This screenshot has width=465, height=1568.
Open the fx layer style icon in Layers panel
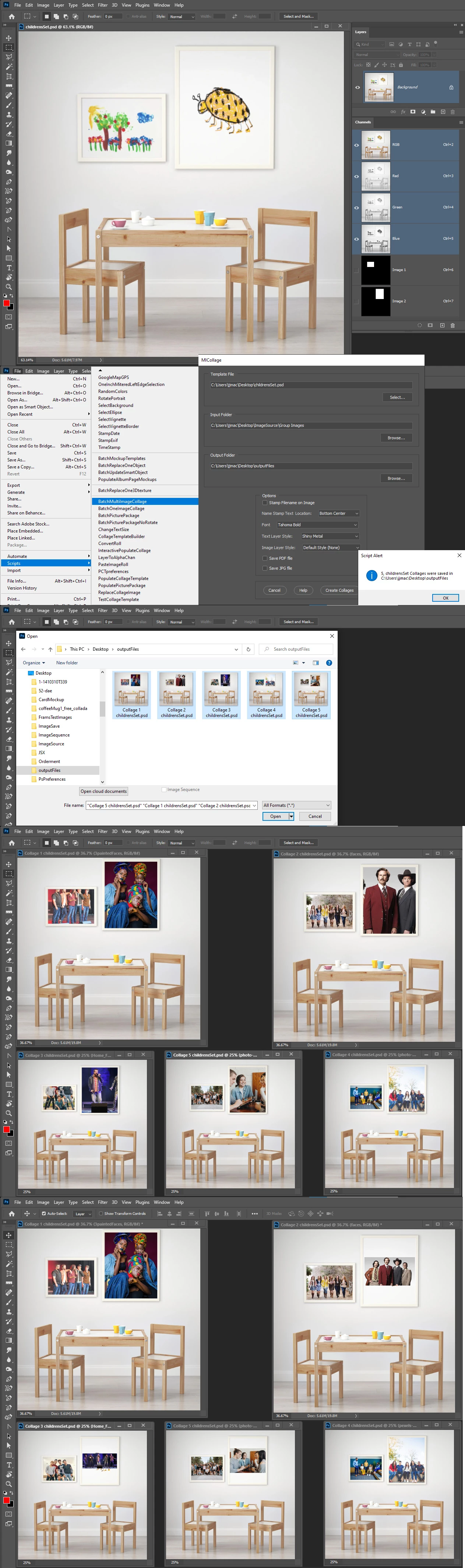coord(403,112)
